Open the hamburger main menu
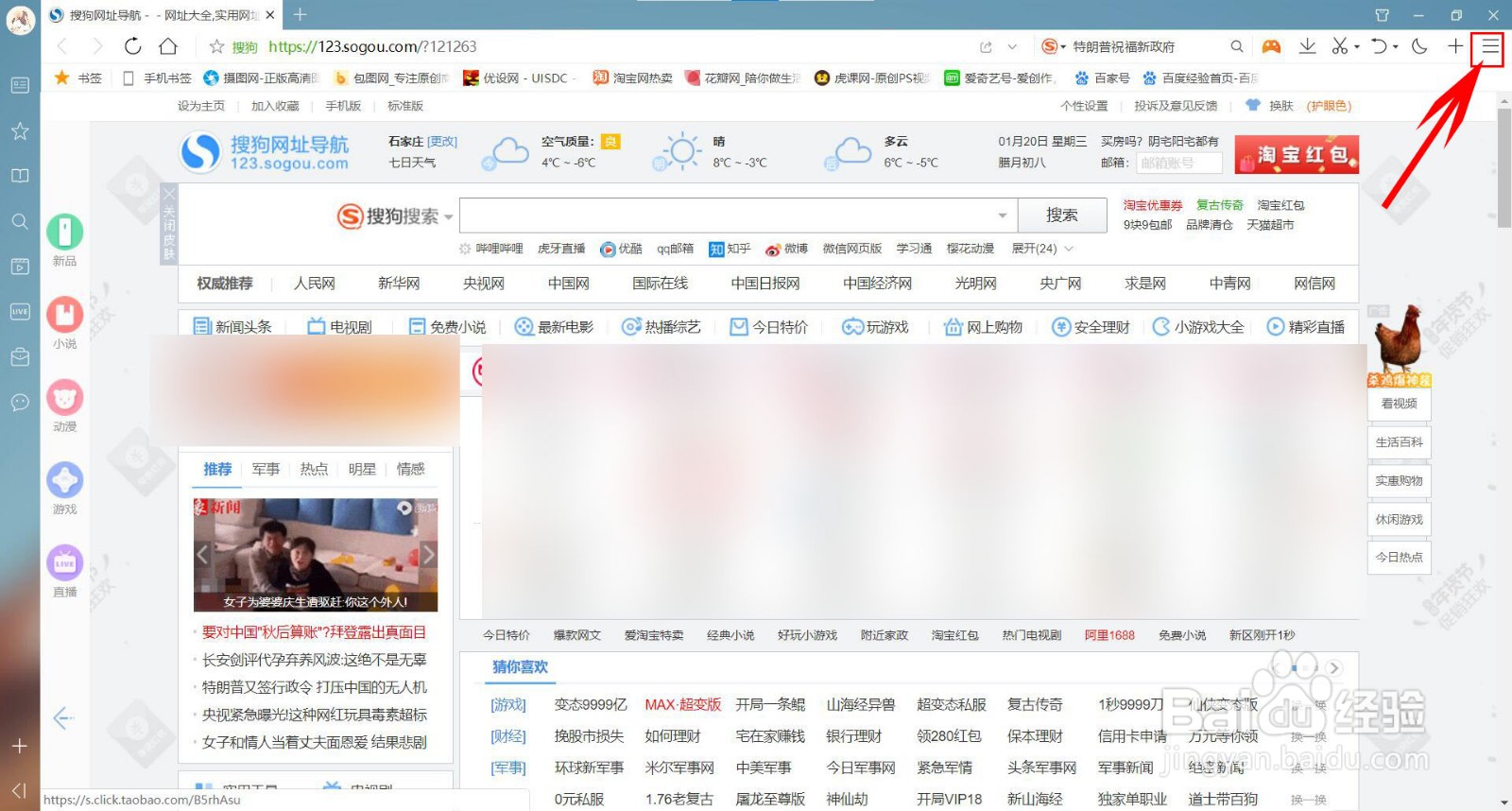The width and height of the screenshot is (1512, 811). (1490, 46)
